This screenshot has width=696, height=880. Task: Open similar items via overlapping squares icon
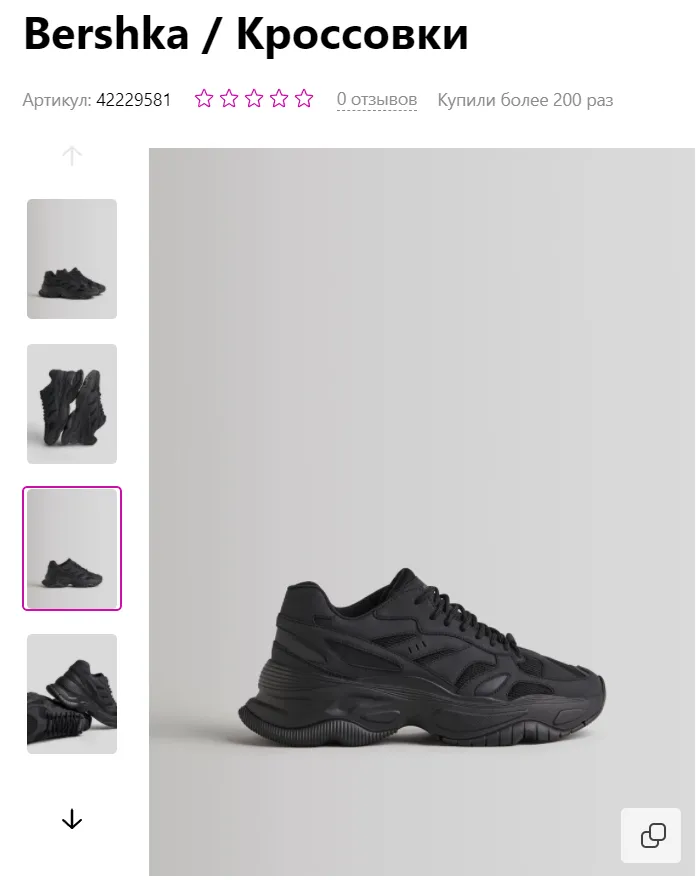651,836
